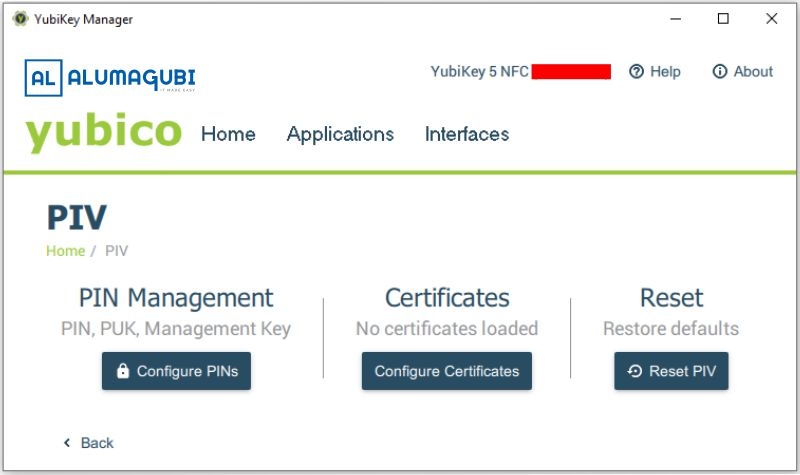This screenshot has height=475, width=800.
Task: Open the Applications menu
Action: pyautogui.click(x=340, y=134)
